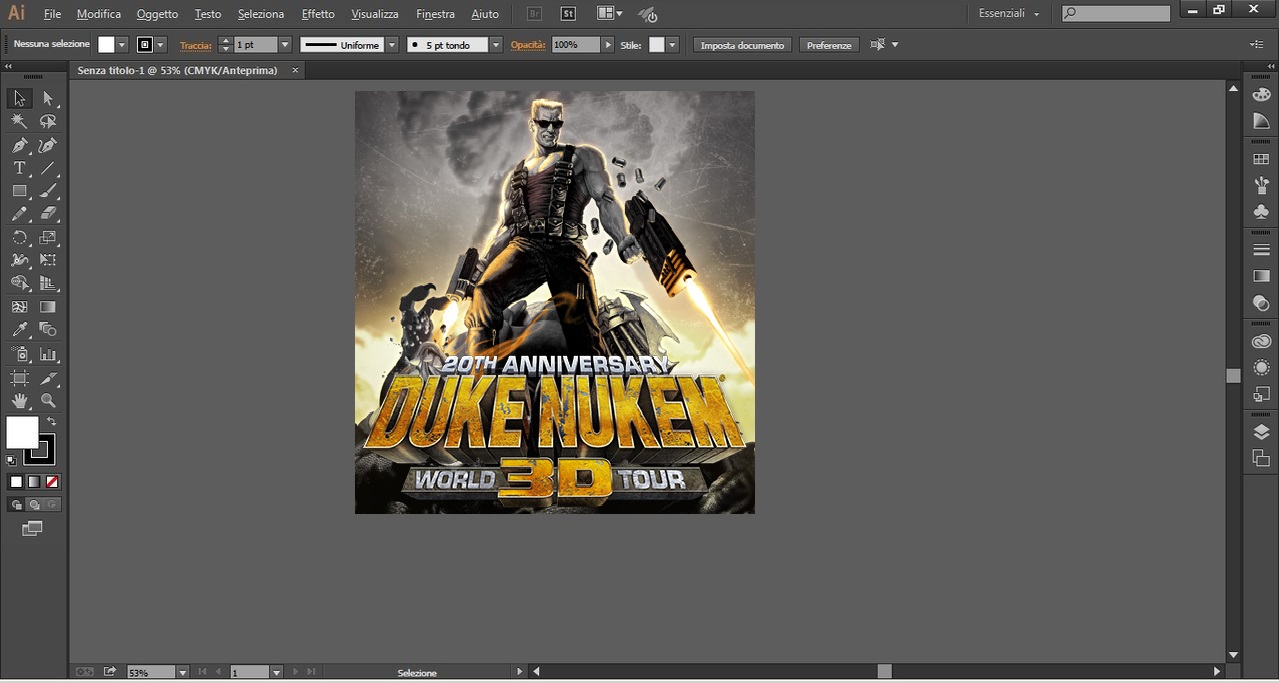Open the Creative Cloud Libraries panel

click(x=1261, y=342)
